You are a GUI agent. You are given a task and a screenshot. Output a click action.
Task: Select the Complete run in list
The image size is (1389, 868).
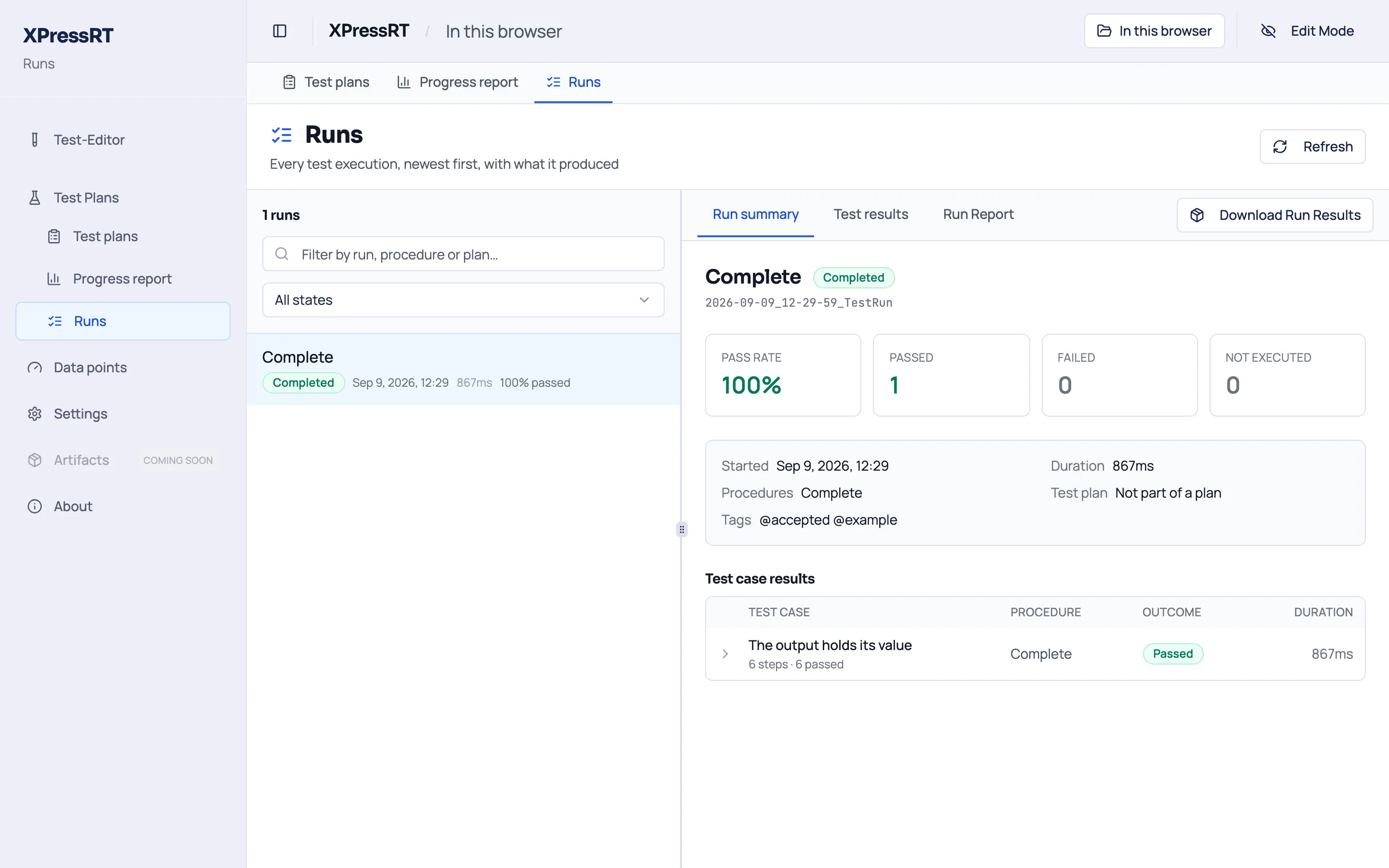point(463,369)
